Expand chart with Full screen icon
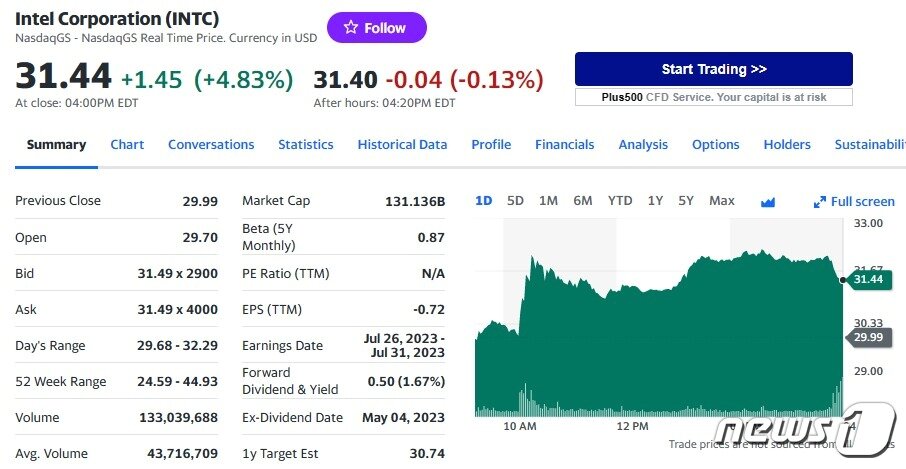 pos(854,201)
